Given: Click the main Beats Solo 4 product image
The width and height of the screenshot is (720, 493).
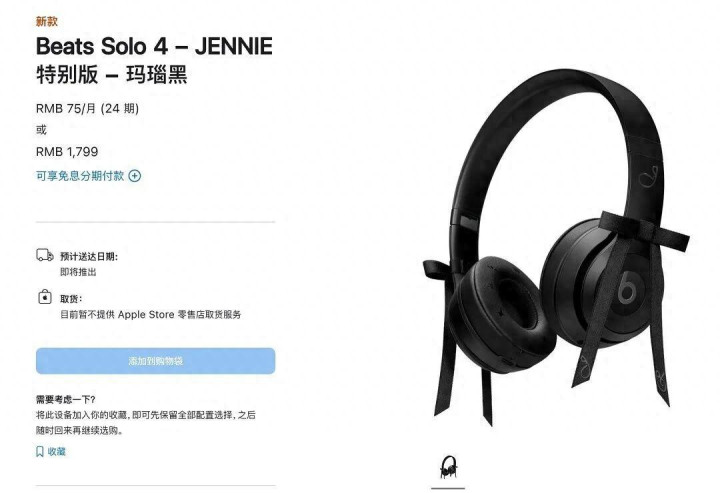Looking at the screenshot, I should click(556, 246).
